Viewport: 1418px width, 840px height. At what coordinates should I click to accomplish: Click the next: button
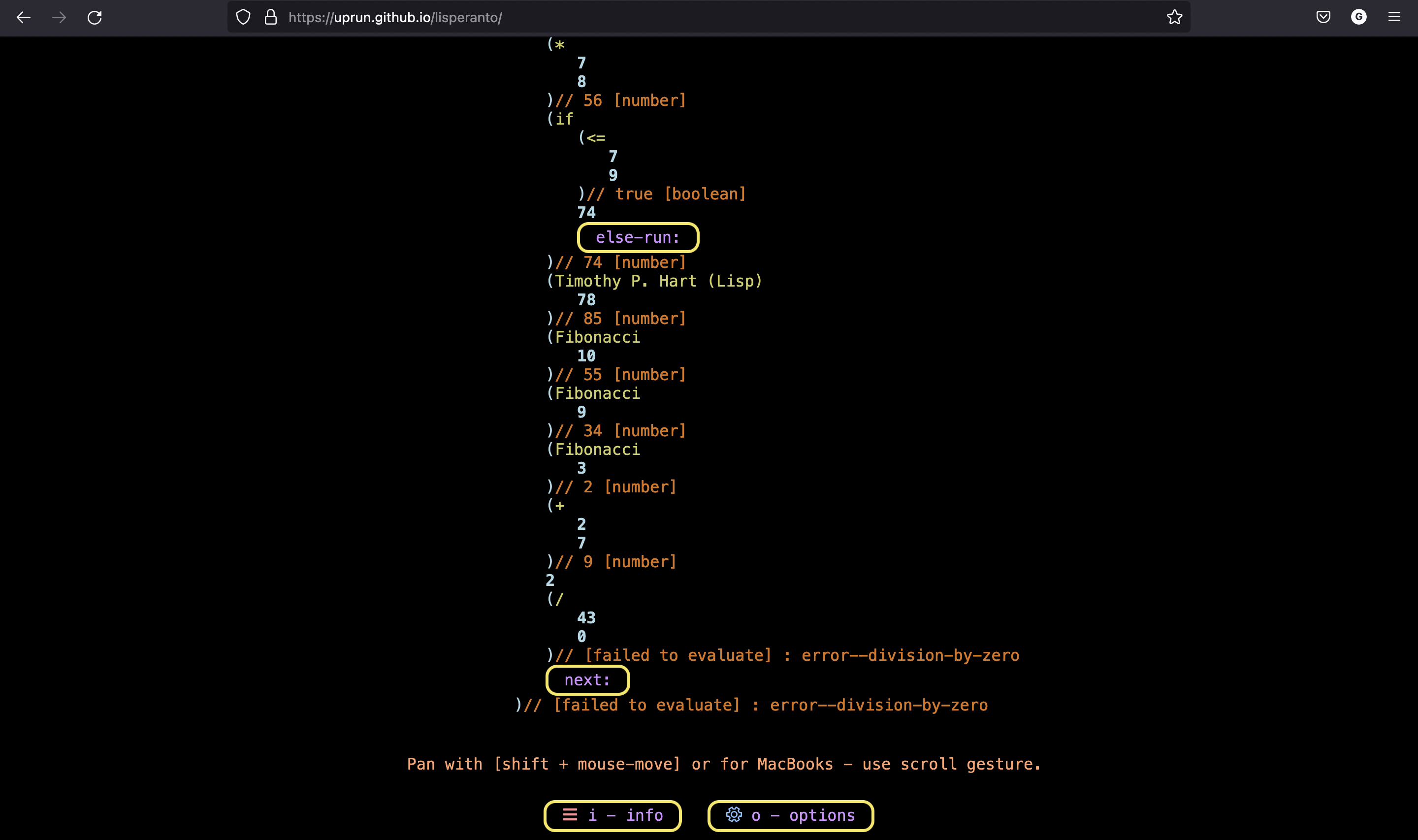coord(587,680)
